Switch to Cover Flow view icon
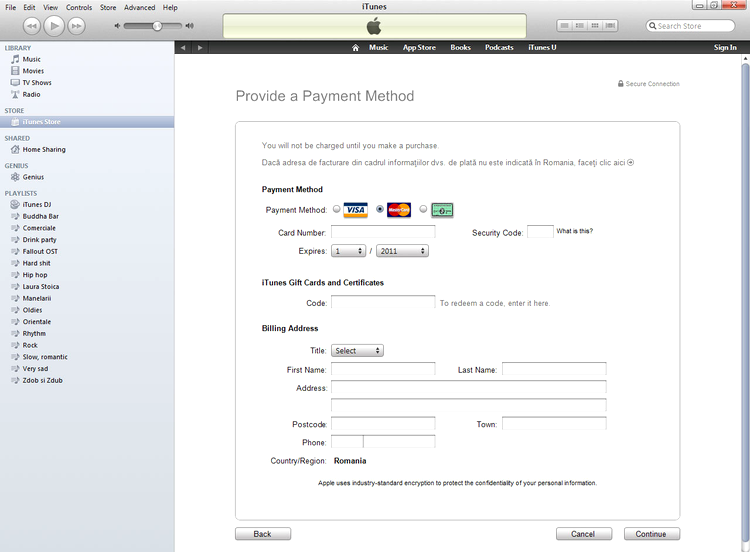750x552 pixels. click(x=610, y=25)
